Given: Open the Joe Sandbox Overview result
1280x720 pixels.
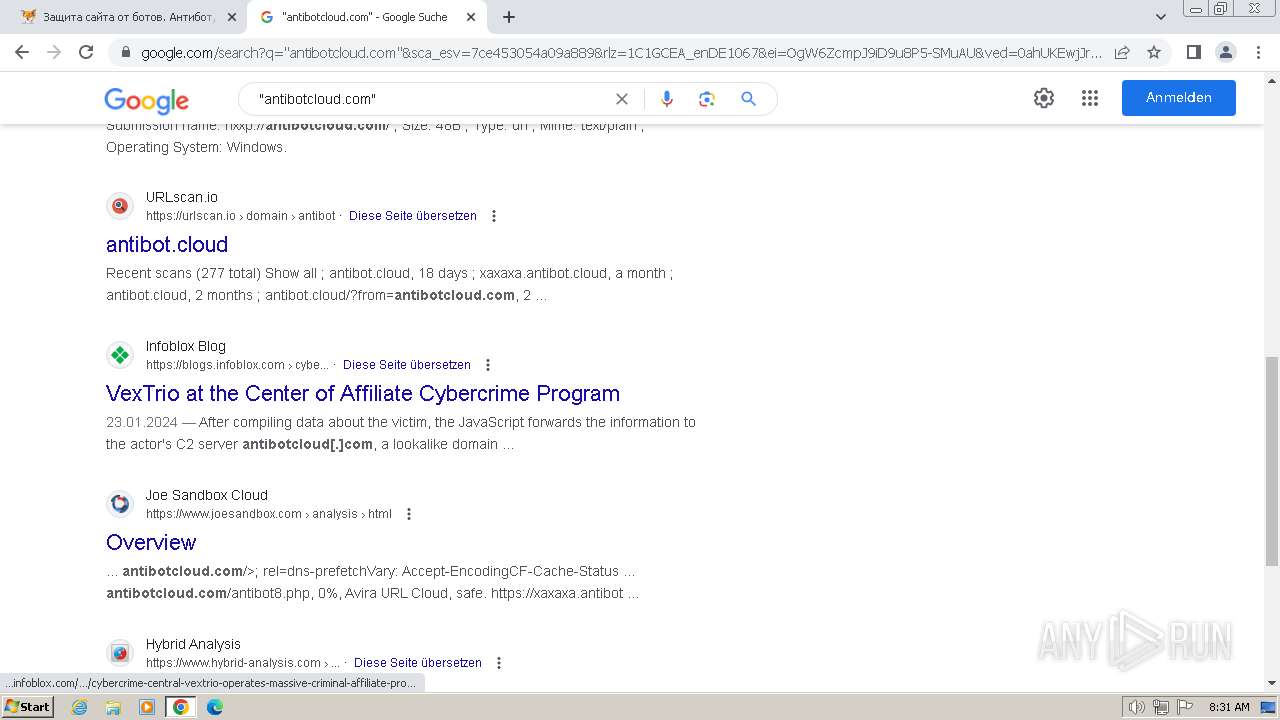Looking at the screenshot, I should click(151, 542).
